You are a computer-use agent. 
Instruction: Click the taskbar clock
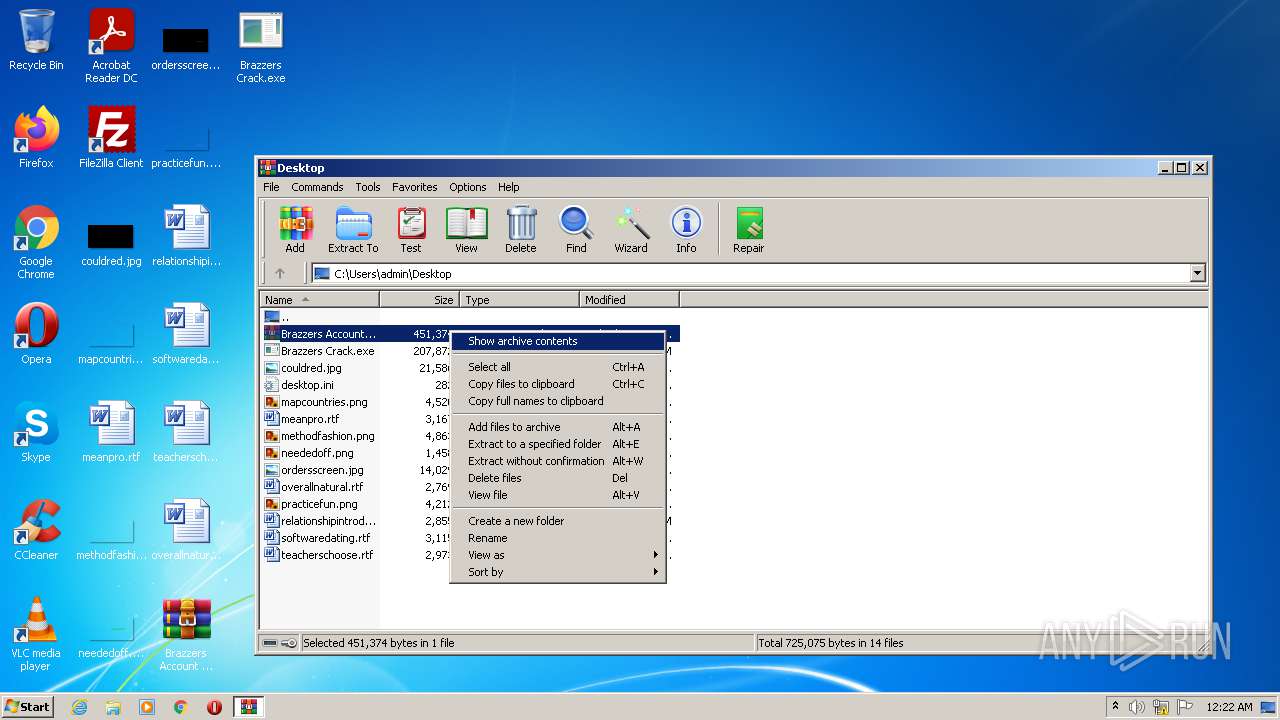coord(1229,707)
